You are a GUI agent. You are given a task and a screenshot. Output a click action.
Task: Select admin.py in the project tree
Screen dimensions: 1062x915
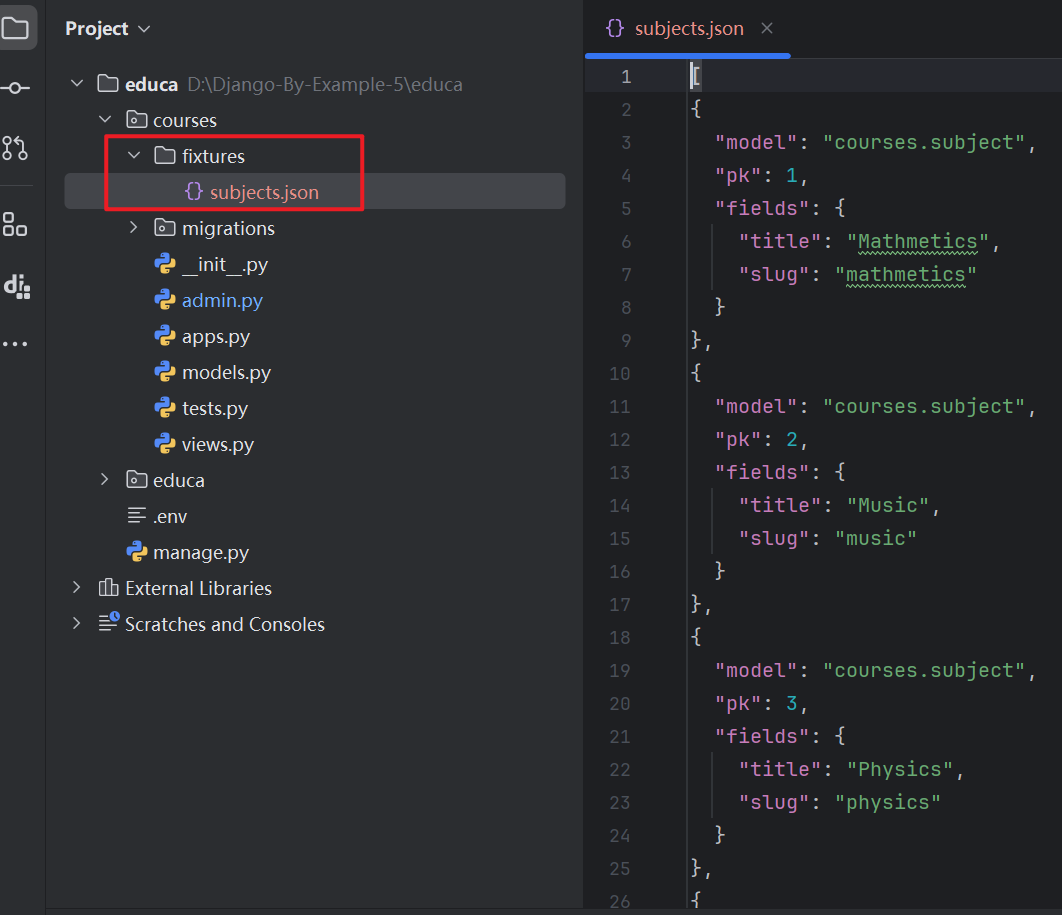(222, 300)
